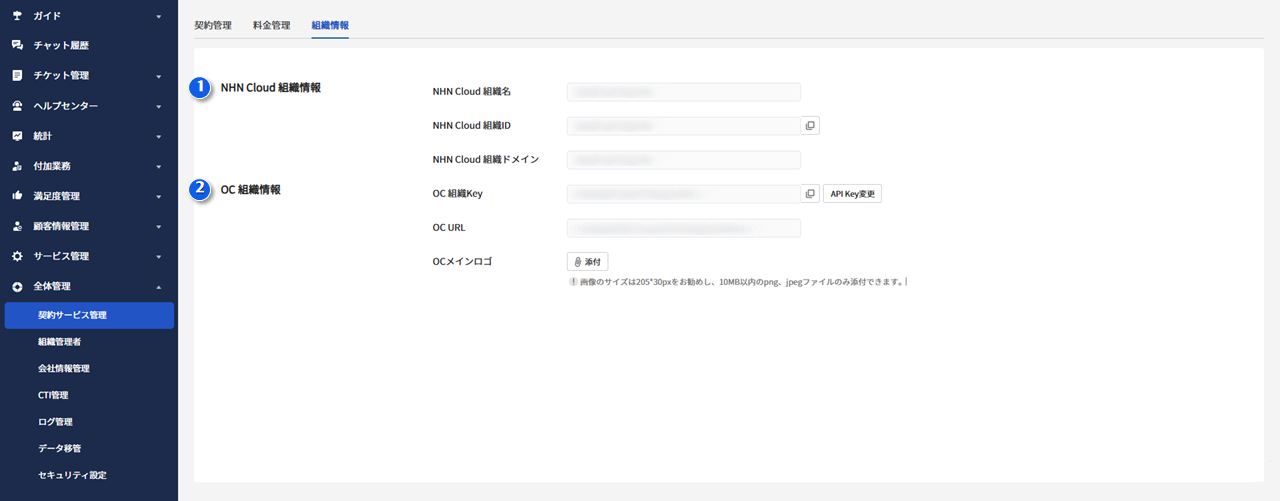This screenshot has height=501, width=1280.
Task: Open セキュリティ設定 in the sidebar
Action: (x=72, y=475)
